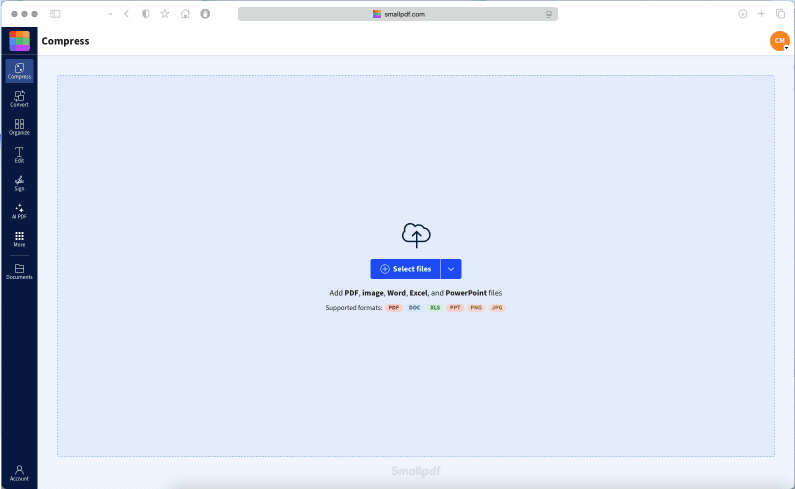Open the CM user avatar menu
This screenshot has height=489, width=795.
pos(779,41)
